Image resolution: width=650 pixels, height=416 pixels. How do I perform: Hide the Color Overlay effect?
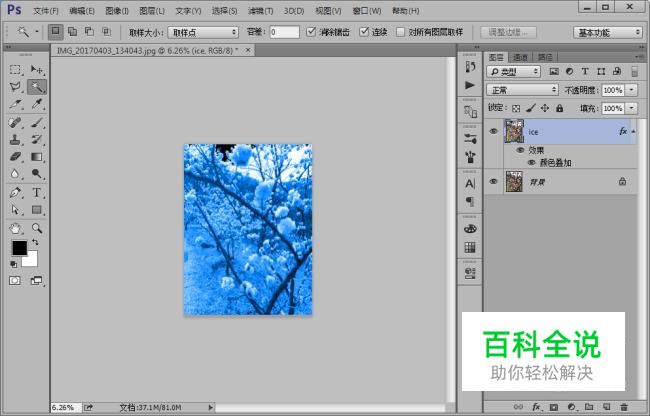tap(531, 163)
